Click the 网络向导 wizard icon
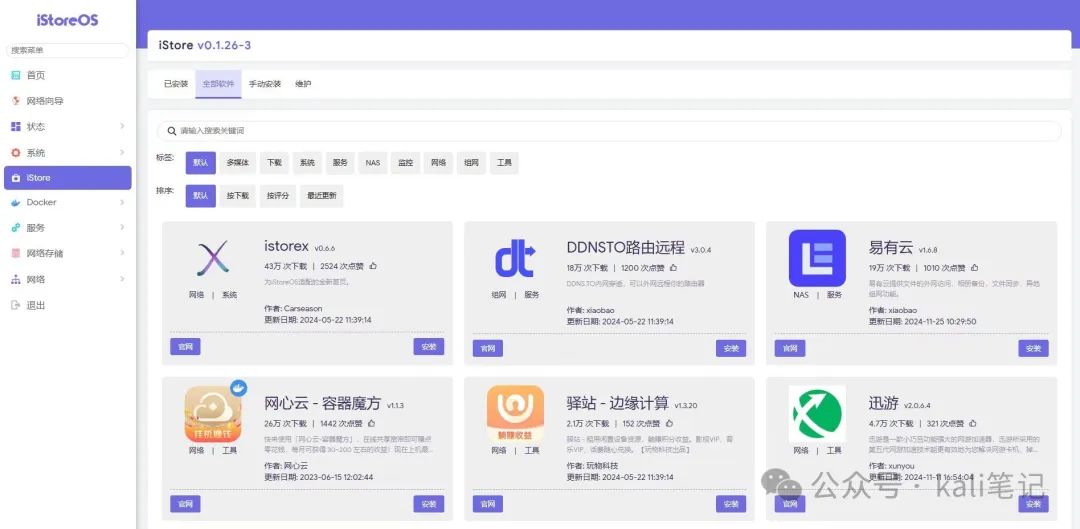Screen dimensions: 1080x529 click(16, 101)
